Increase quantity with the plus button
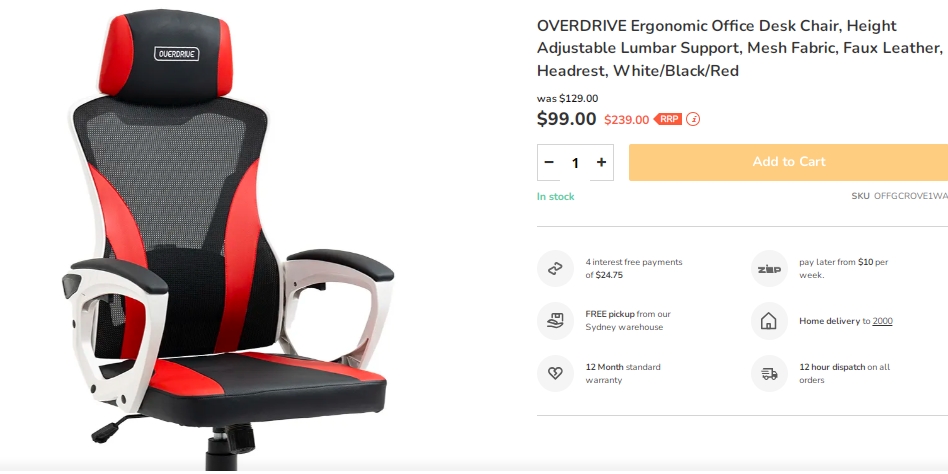 click(x=601, y=162)
